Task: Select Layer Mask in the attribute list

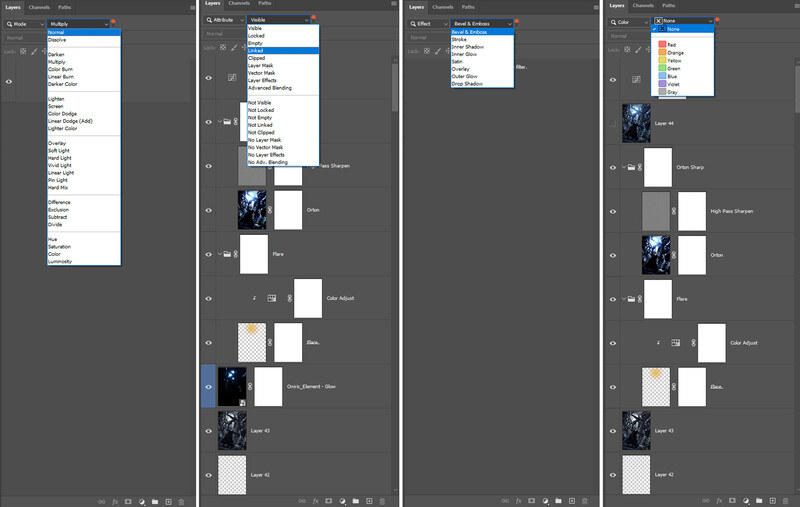Action: (283, 65)
